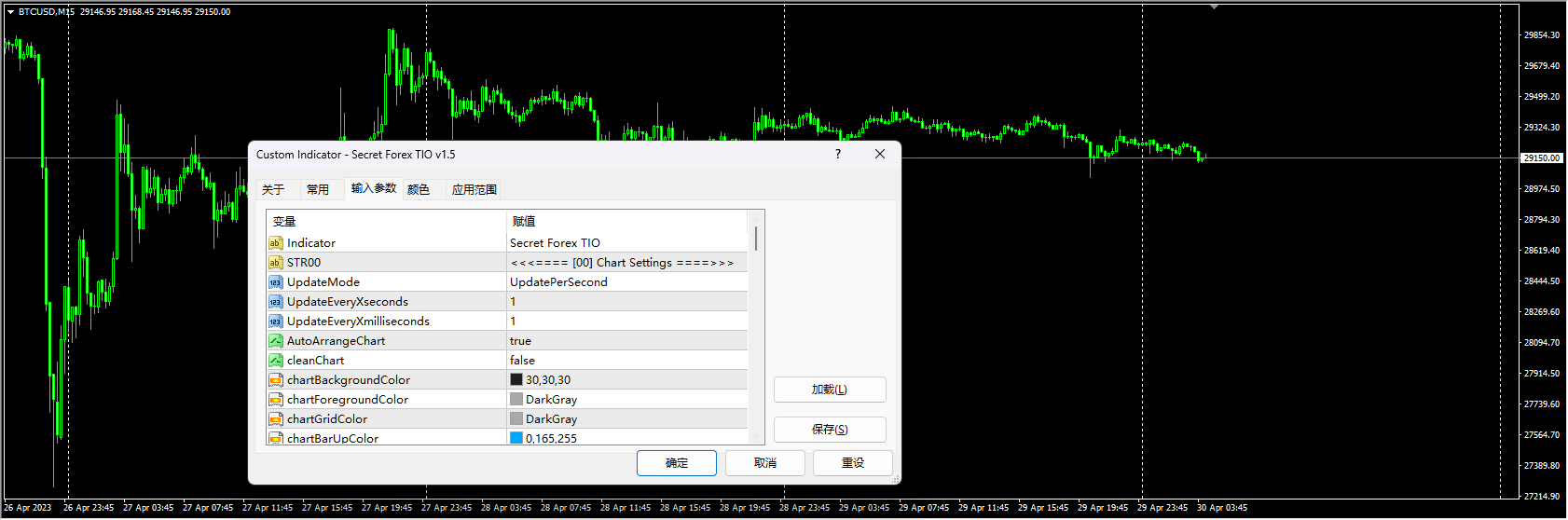This screenshot has height=520, width=1568.
Task: Click the 重设 reset button
Action: tap(853, 463)
